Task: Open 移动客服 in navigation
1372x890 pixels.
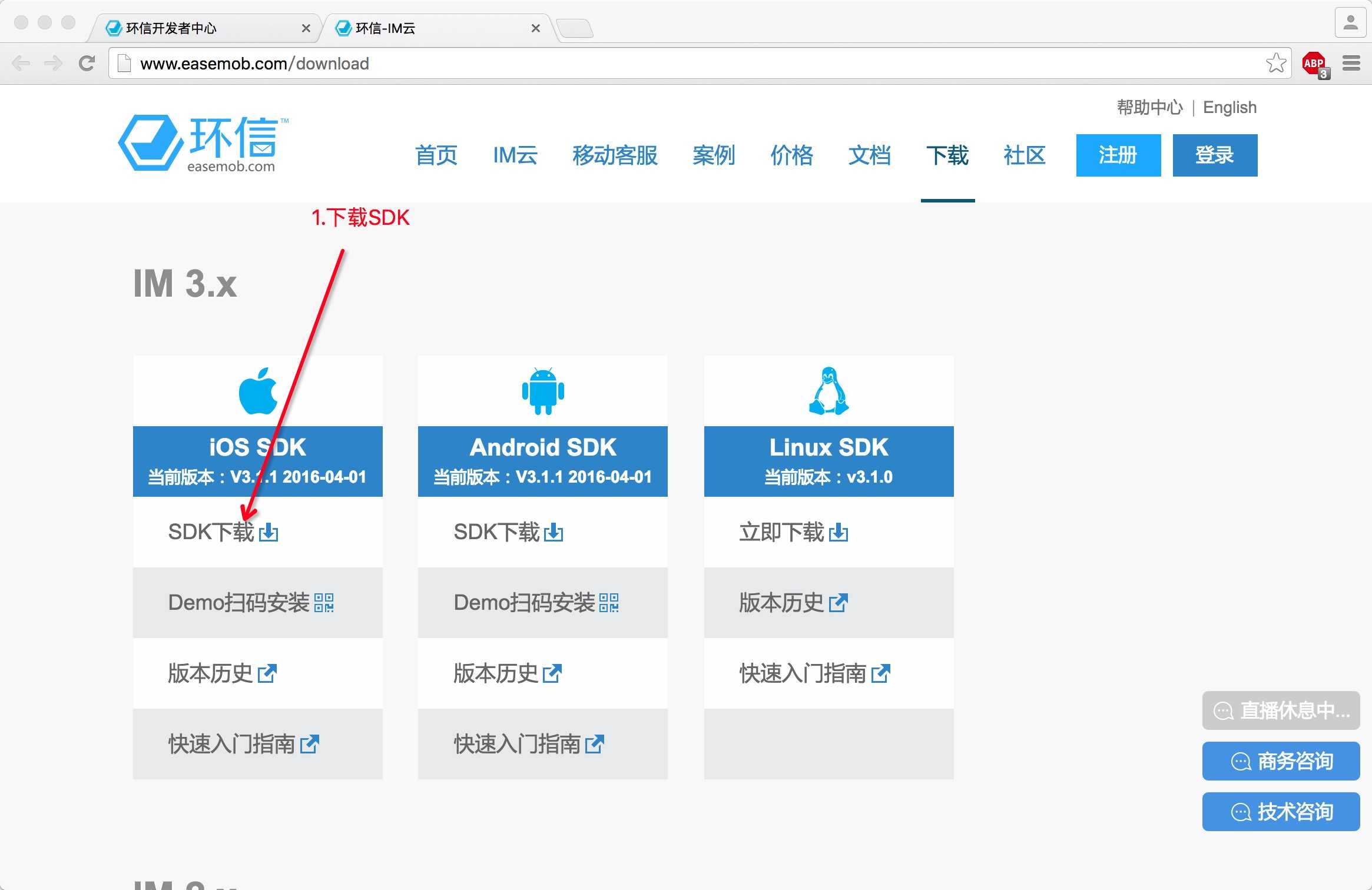Action: coord(615,155)
